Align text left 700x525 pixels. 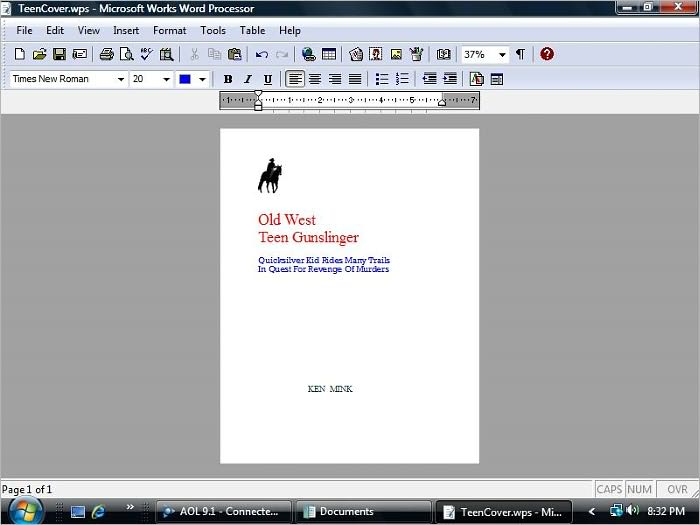pos(295,79)
